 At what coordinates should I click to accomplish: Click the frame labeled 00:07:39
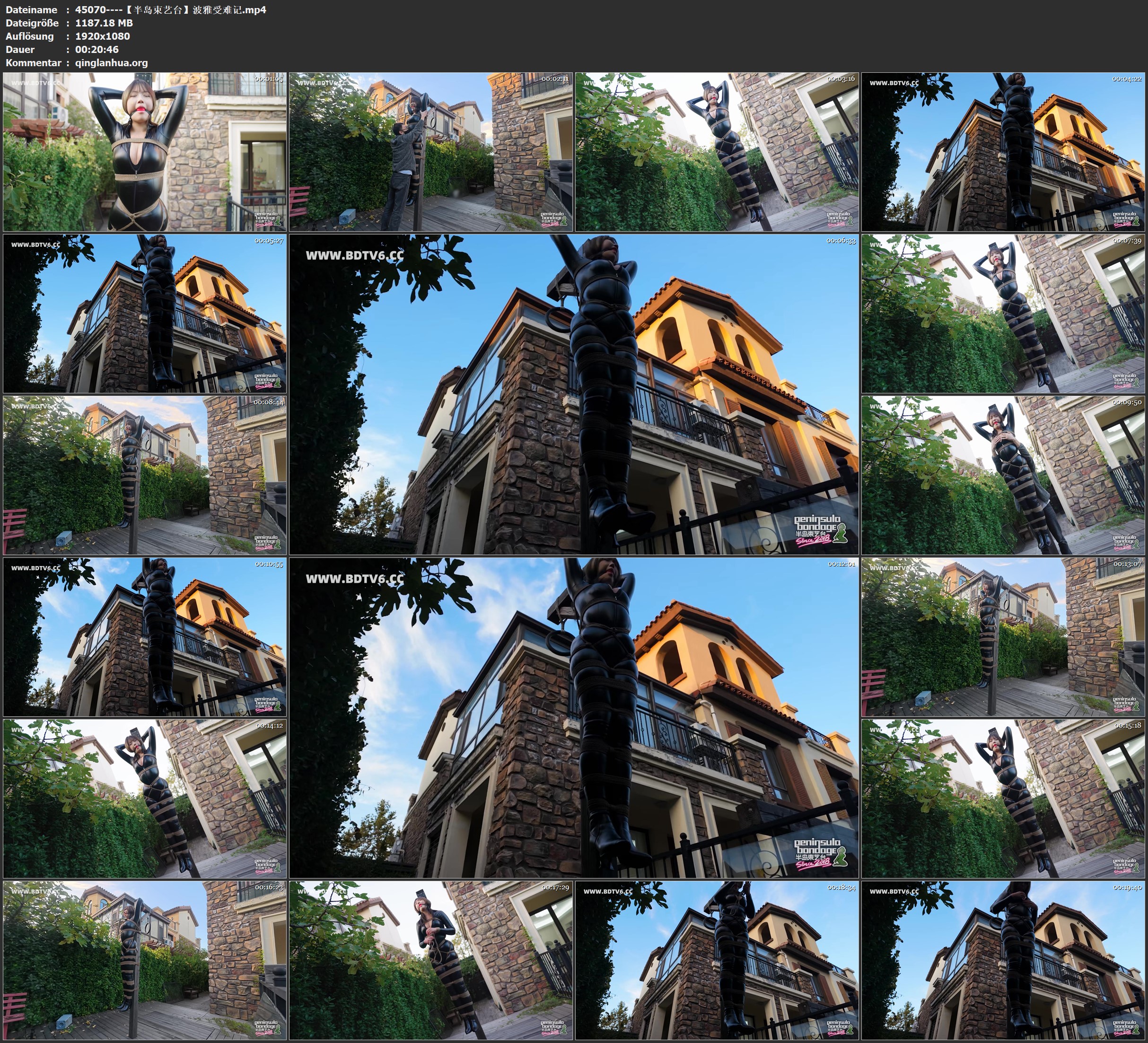[1003, 313]
